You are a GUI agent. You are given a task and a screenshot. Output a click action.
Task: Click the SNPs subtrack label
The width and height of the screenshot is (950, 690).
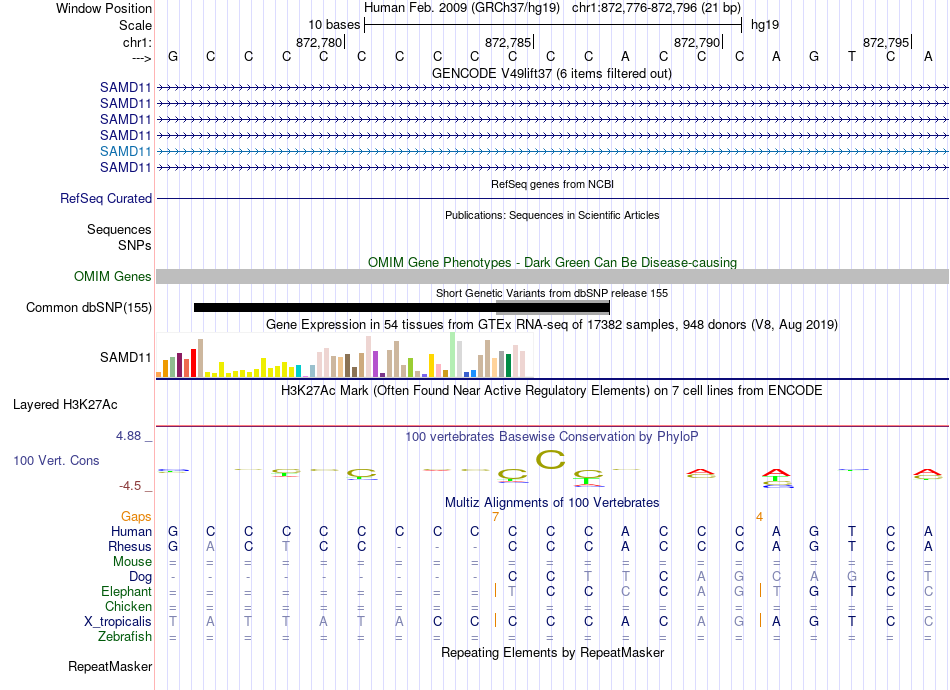pyautogui.click(x=135, y=245)
